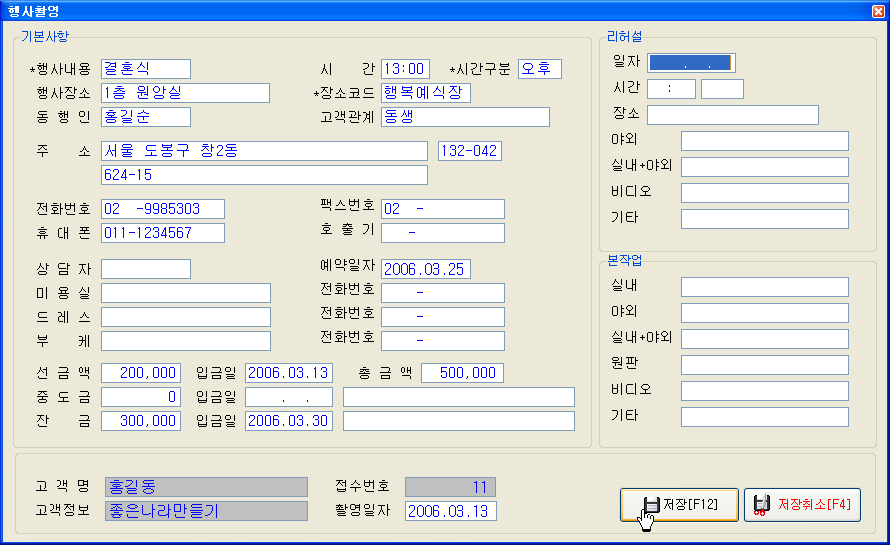Click the 본작업 group title

[x=624, y=260]
